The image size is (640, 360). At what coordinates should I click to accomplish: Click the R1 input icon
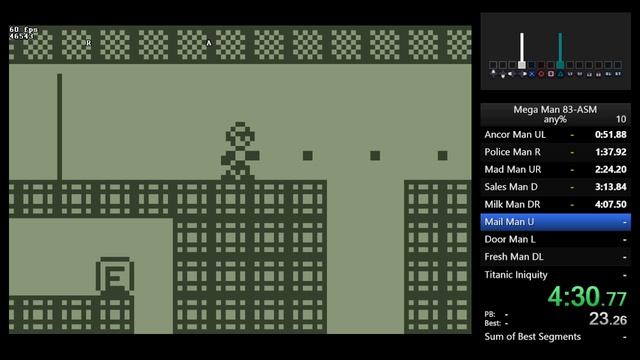pyautogui.click(x=580, y=74)
